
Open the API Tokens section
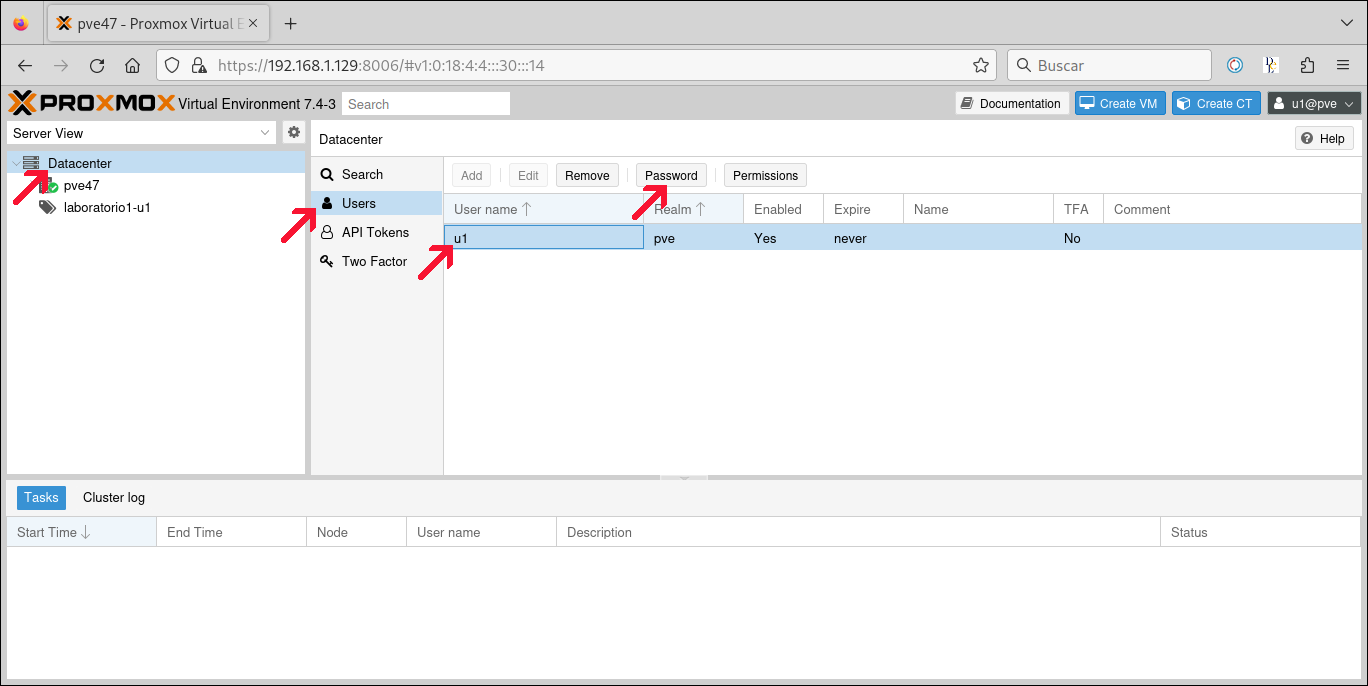(x=376, y=232)
